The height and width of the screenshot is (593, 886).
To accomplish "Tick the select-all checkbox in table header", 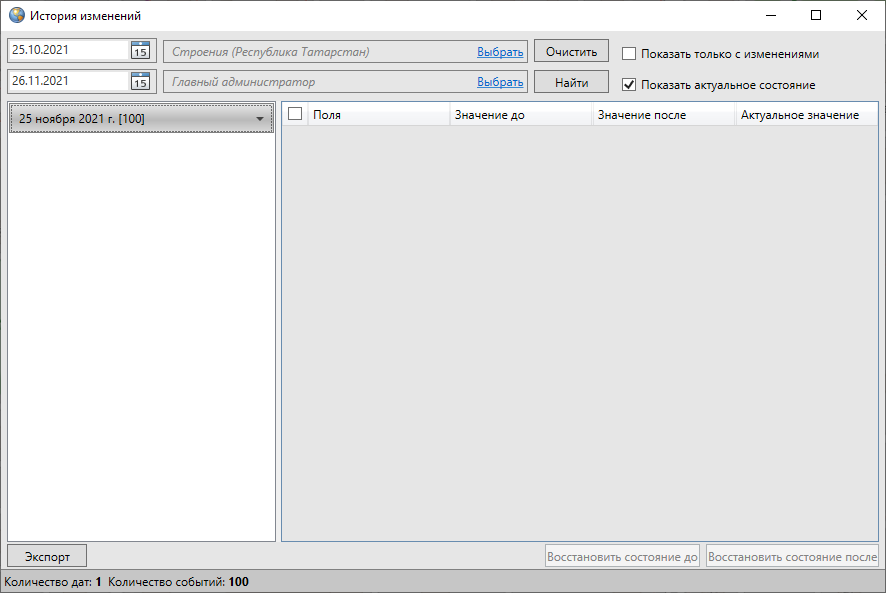I will (295, 114).
